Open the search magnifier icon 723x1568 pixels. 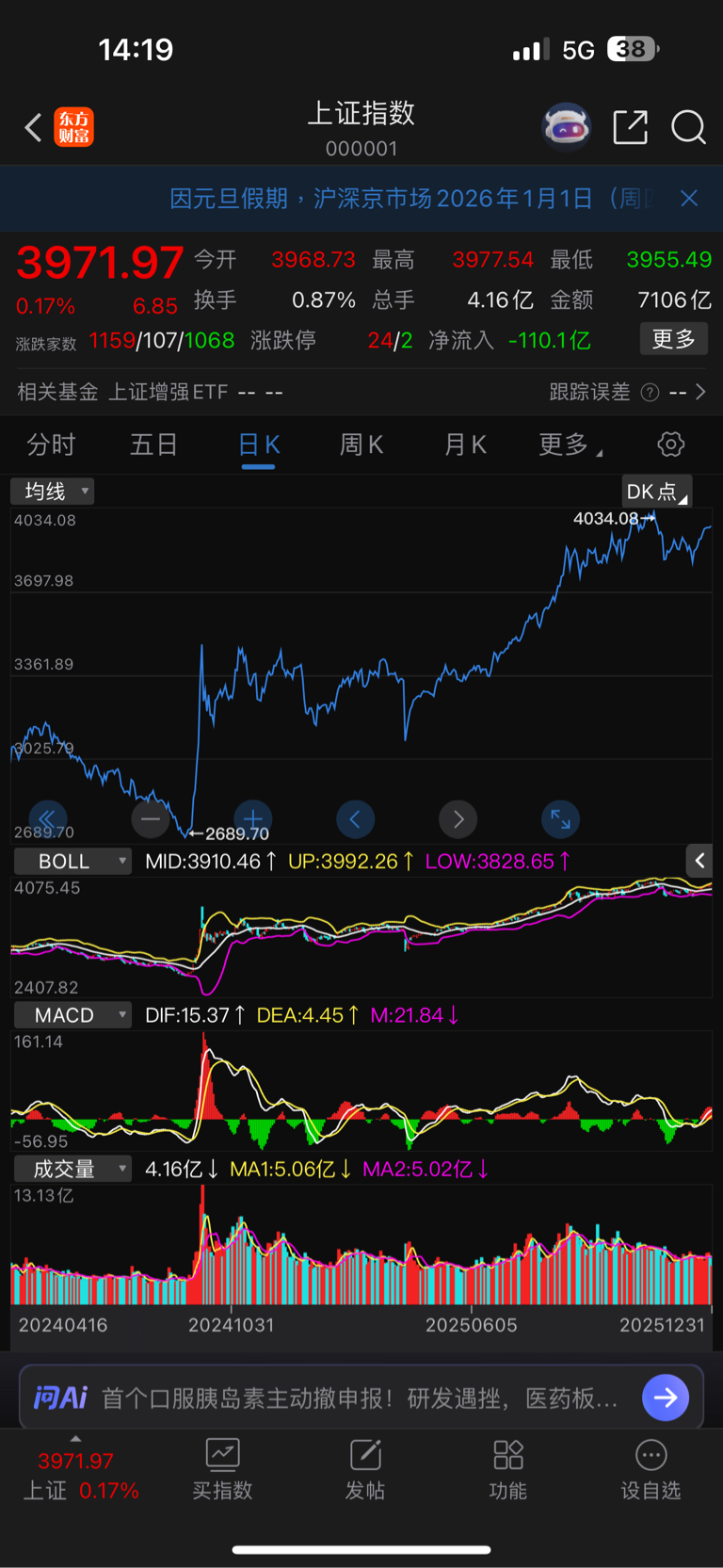(688, 126)
